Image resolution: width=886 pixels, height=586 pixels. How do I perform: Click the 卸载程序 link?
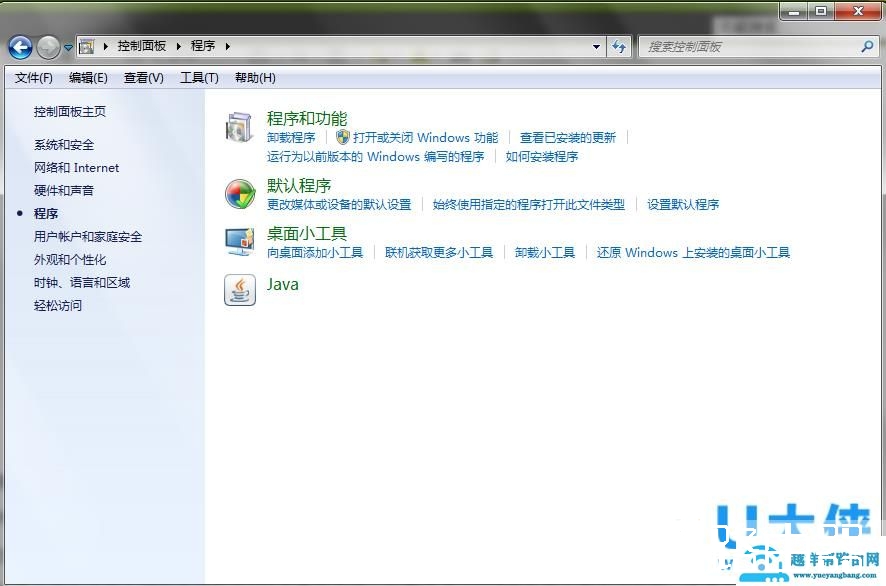(x=291, y=138)
